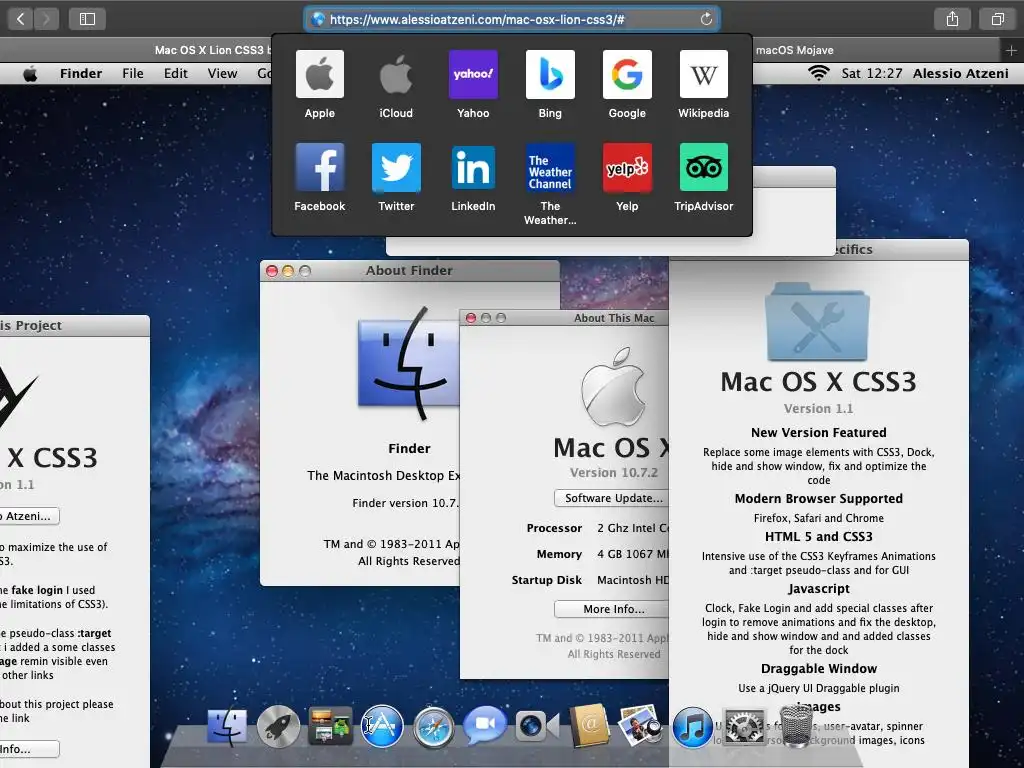1024x768 pixels.
Task: Open the Apple logo menu
Action: click(x=30, y=73)
